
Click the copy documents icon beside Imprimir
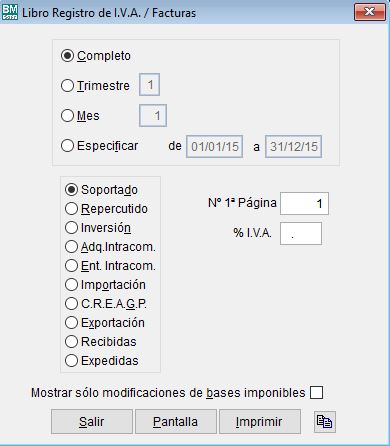coord(325,422)
